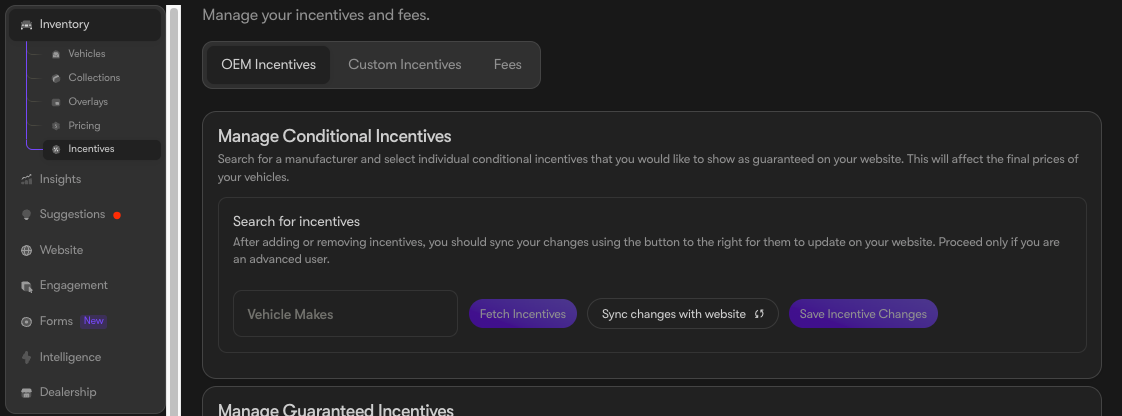Viewport: 1122px width, 416px height.
Task: Click the Collections icon
Action: click(x=56, y=78)
